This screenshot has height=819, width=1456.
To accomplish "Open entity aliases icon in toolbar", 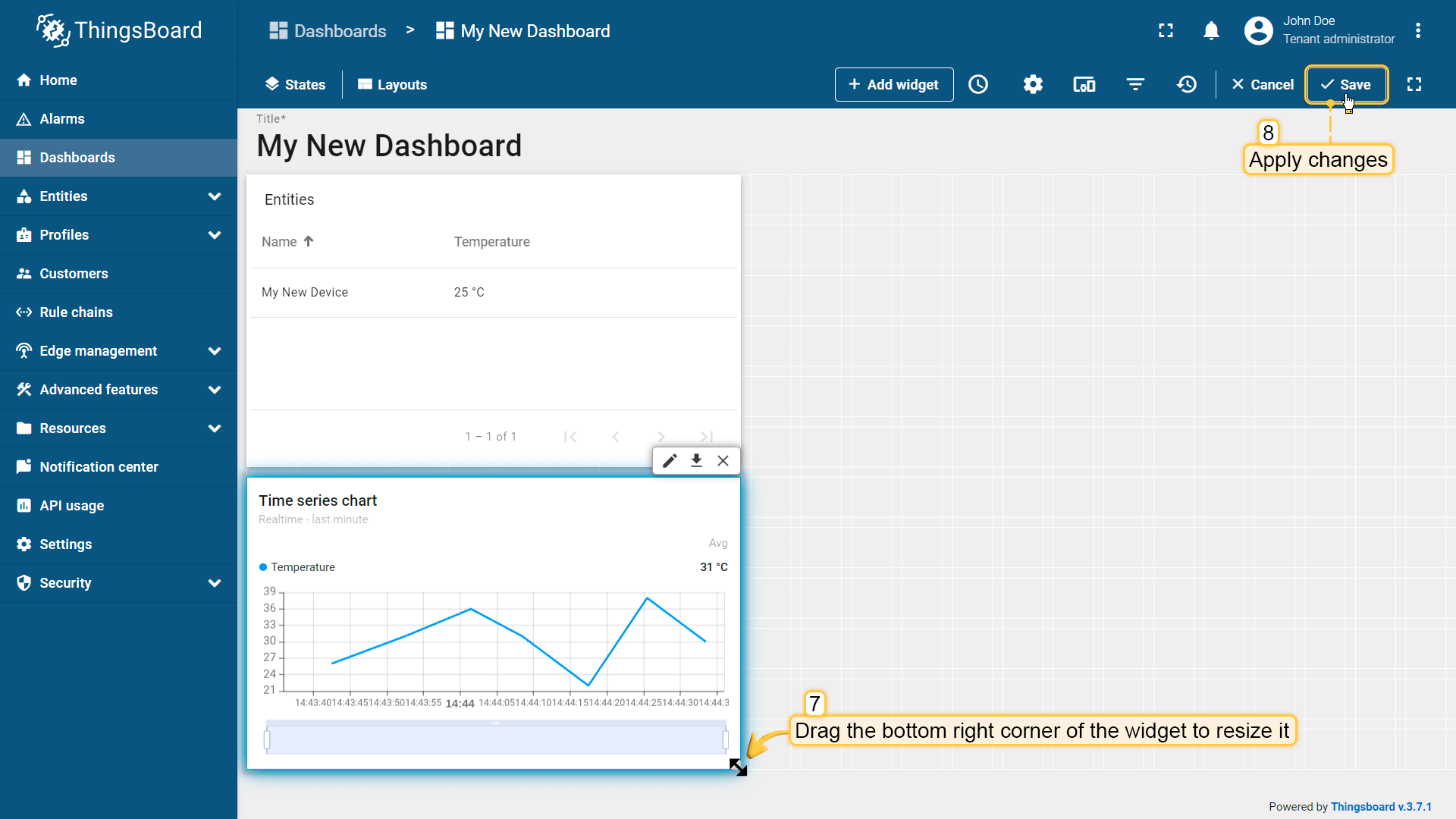I will (1084, 84).
